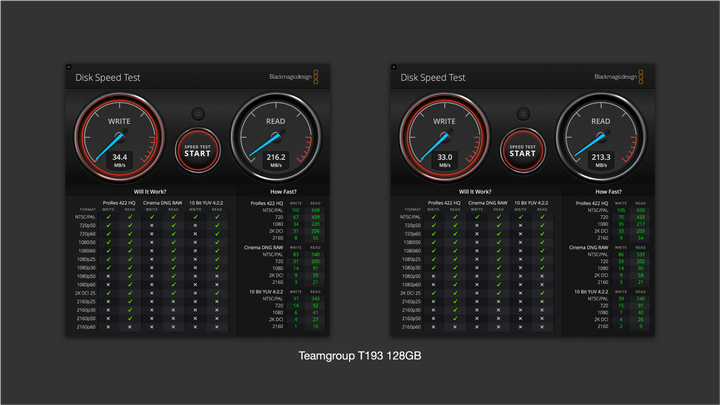The width and height of the screenshot is (720, 405).
Task: Click 'Will It Work?' heading in right window
Action: click(475, 191)
